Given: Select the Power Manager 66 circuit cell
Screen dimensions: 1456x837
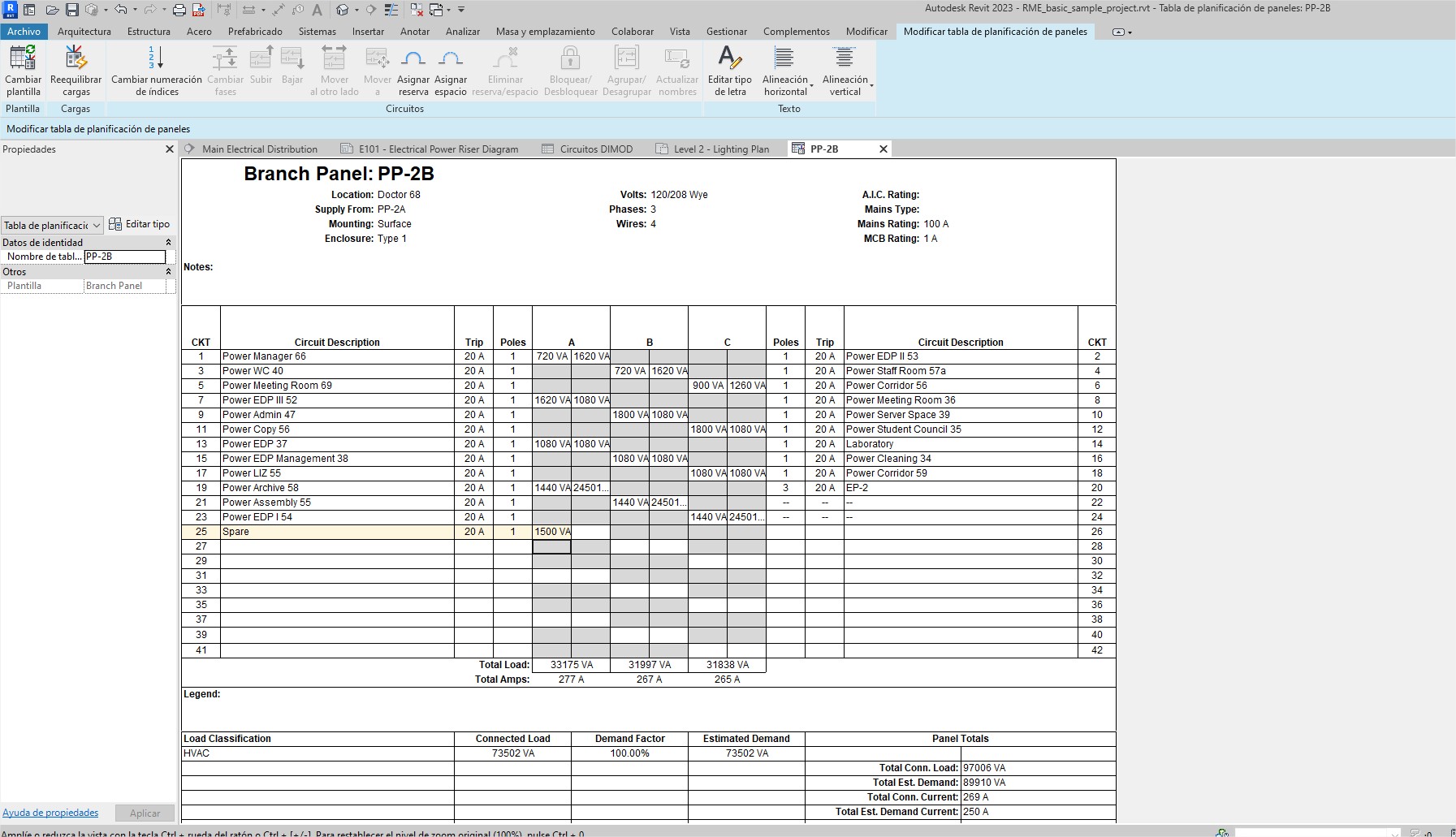Looking at the screenshot, I should 337,356.
